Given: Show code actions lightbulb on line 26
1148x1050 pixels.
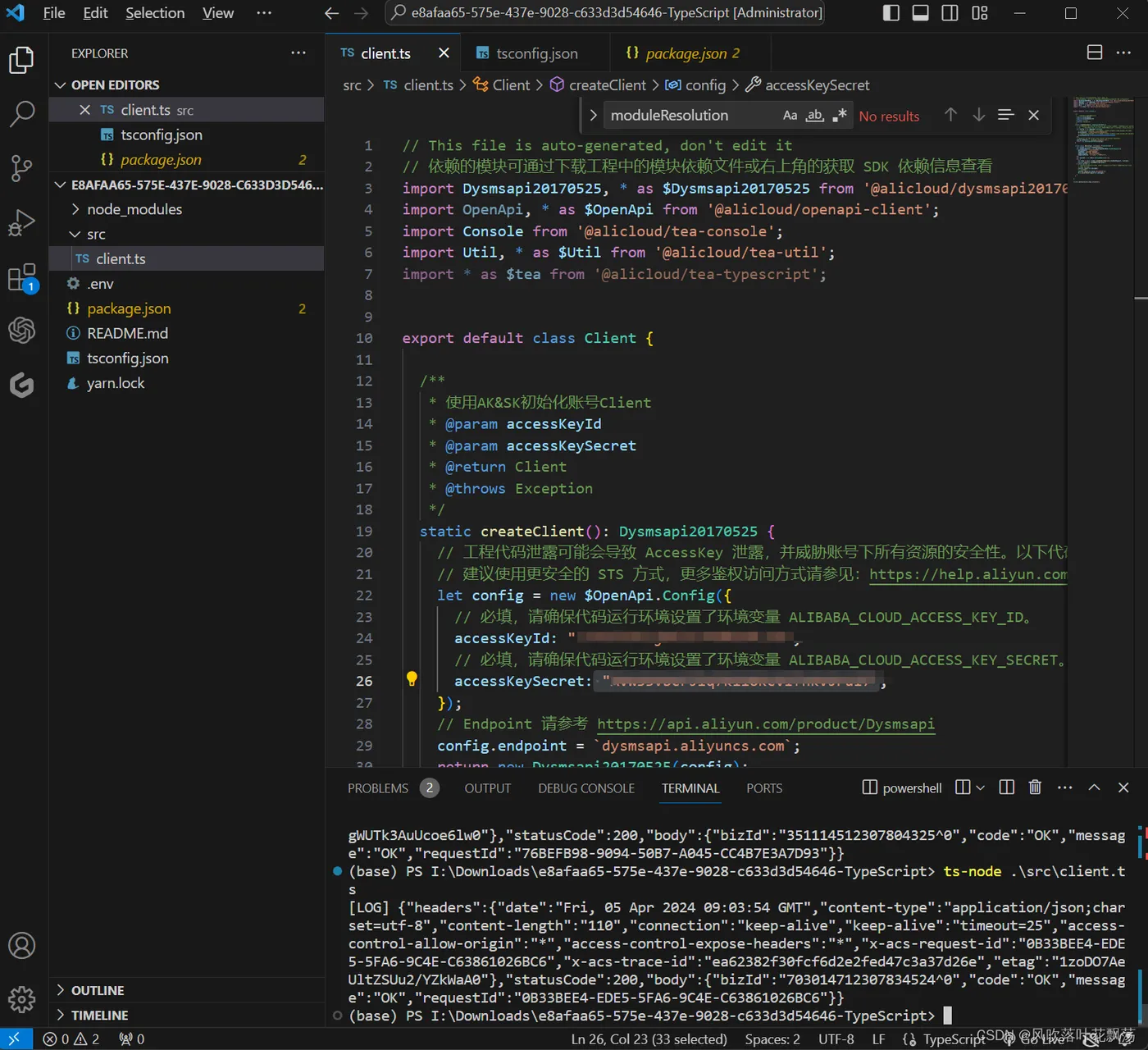Looking at the screenshot, I should [412, 679].
